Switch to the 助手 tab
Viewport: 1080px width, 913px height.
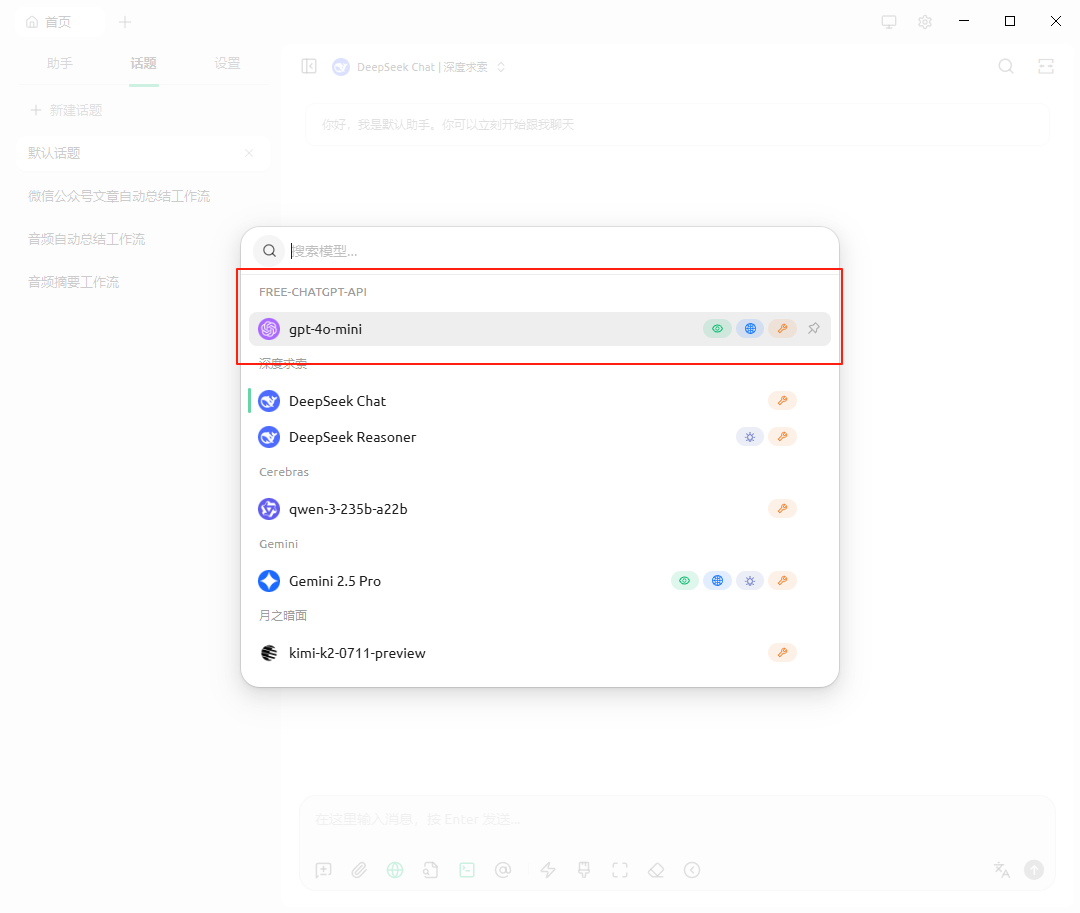click(60, 63)
